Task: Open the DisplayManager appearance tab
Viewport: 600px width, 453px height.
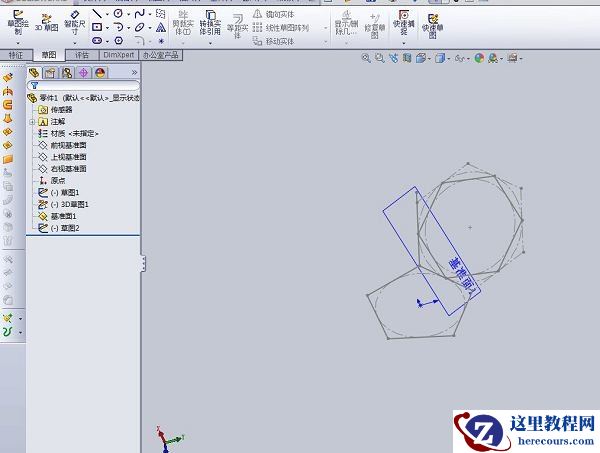Action: (x=100, y=72)
